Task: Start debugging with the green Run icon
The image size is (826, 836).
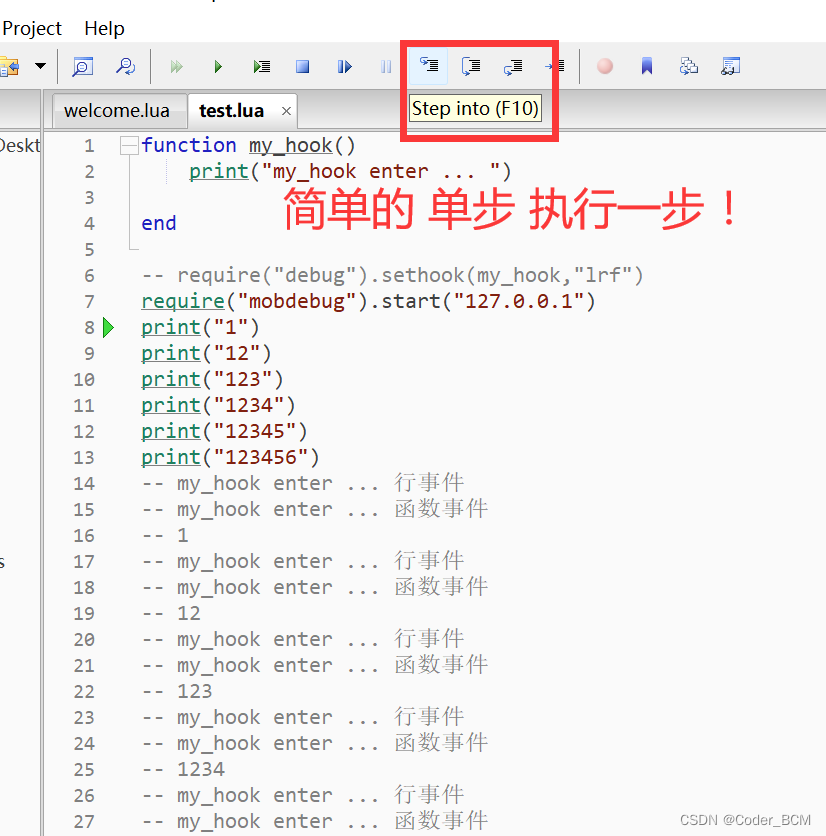Action: click(218, 66)
